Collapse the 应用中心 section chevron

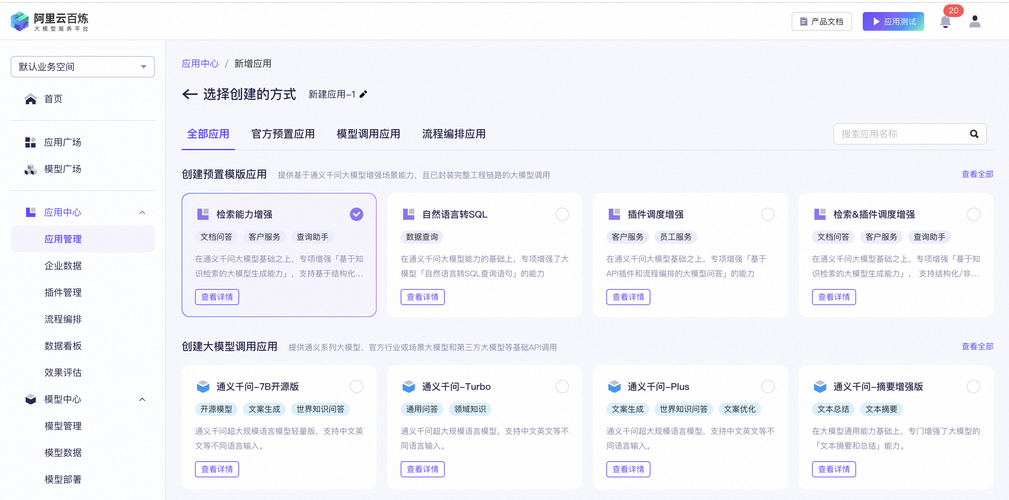coord(142,212)
